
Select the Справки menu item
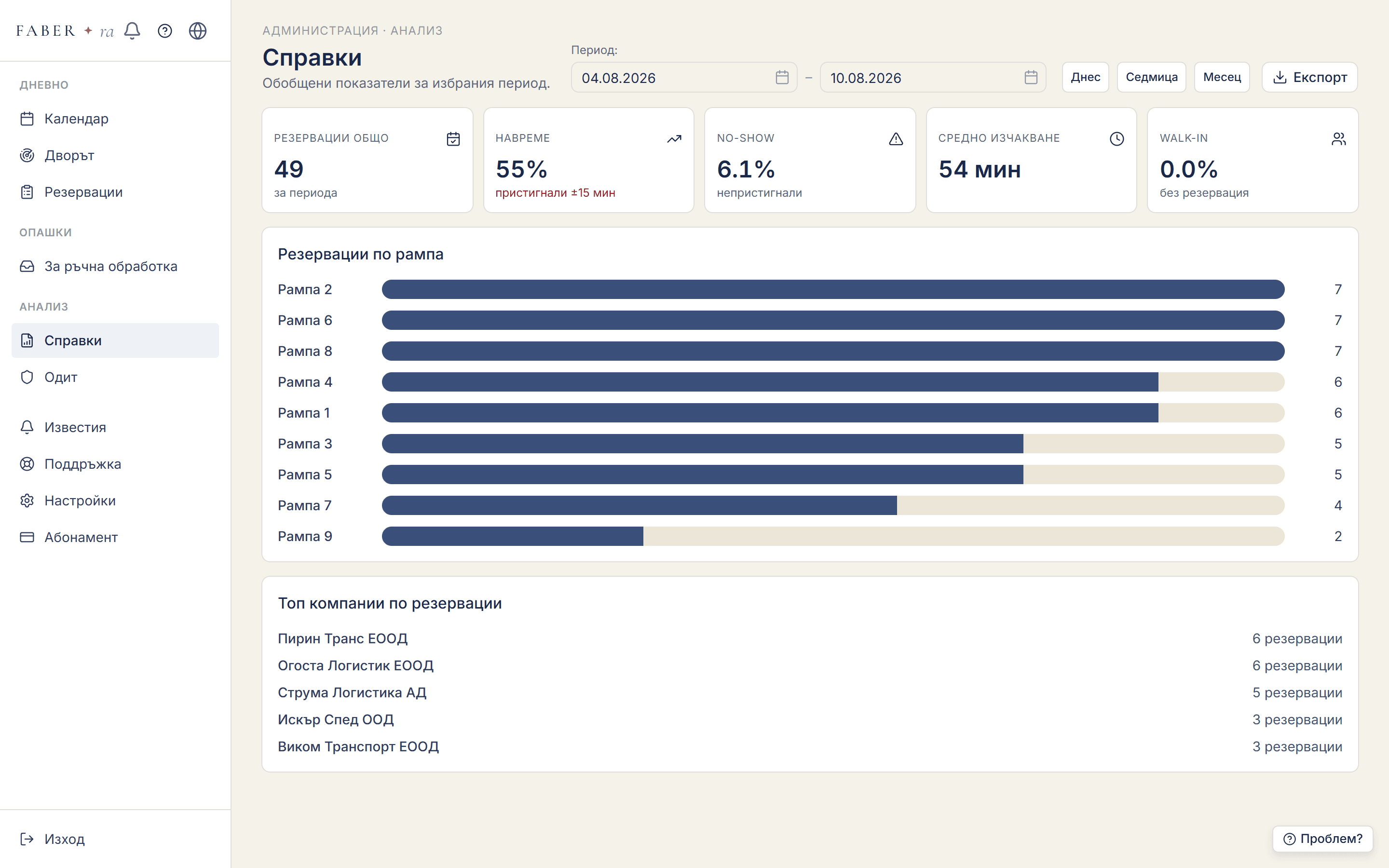click(x=115, y=340)
